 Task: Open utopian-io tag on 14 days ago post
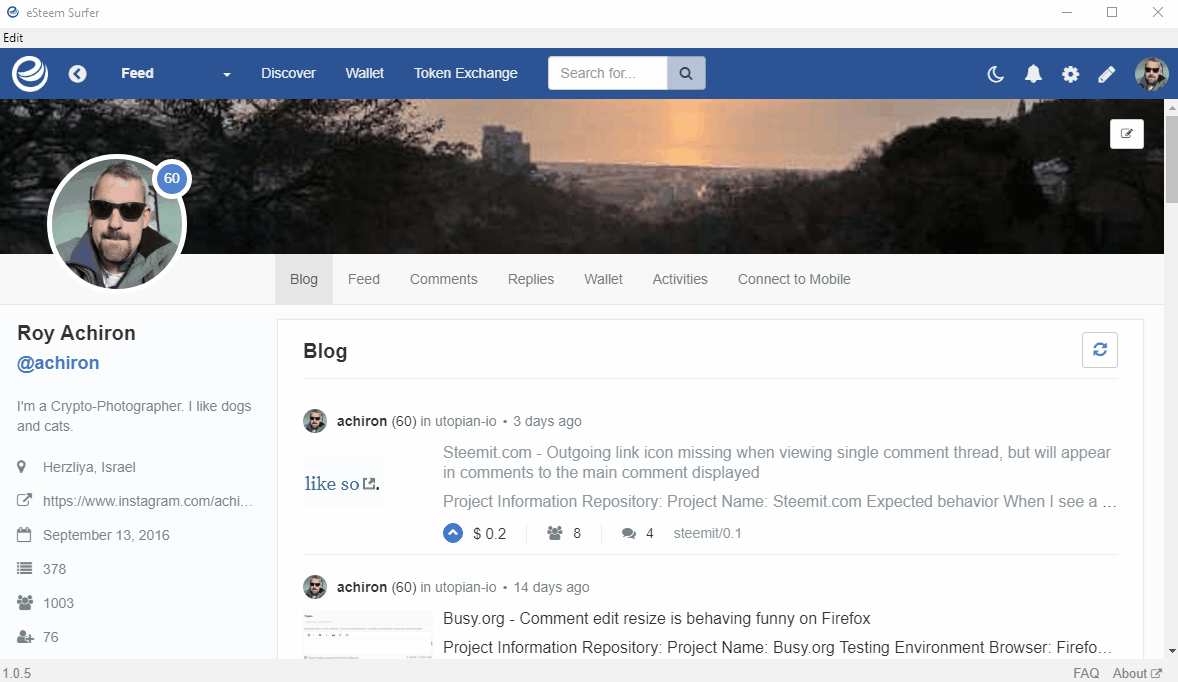pyautogui.click(x=466, y=587)
